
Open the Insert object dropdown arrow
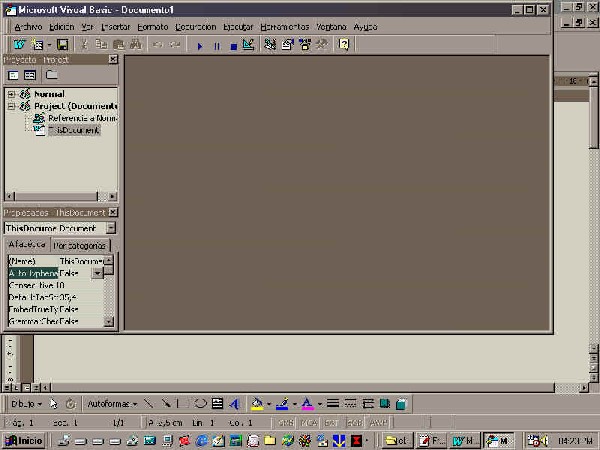point(49,45)
